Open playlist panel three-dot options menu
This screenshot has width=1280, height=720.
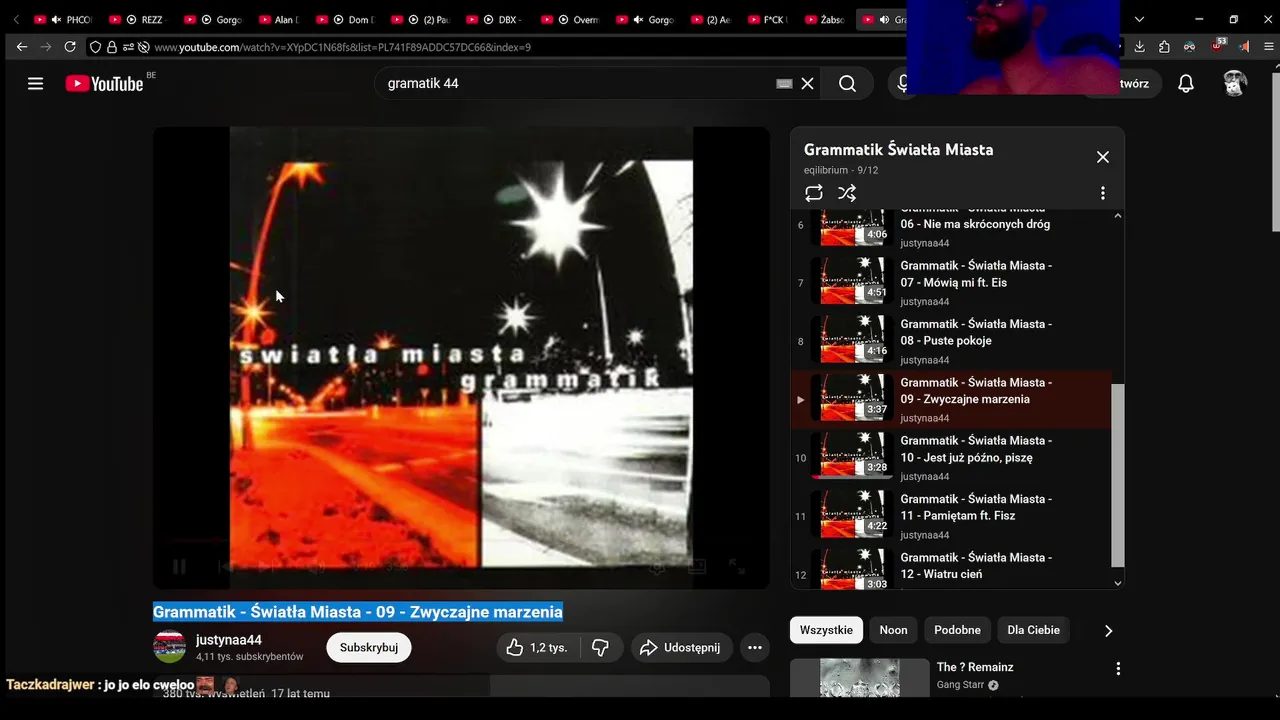tap(1103, 193)
